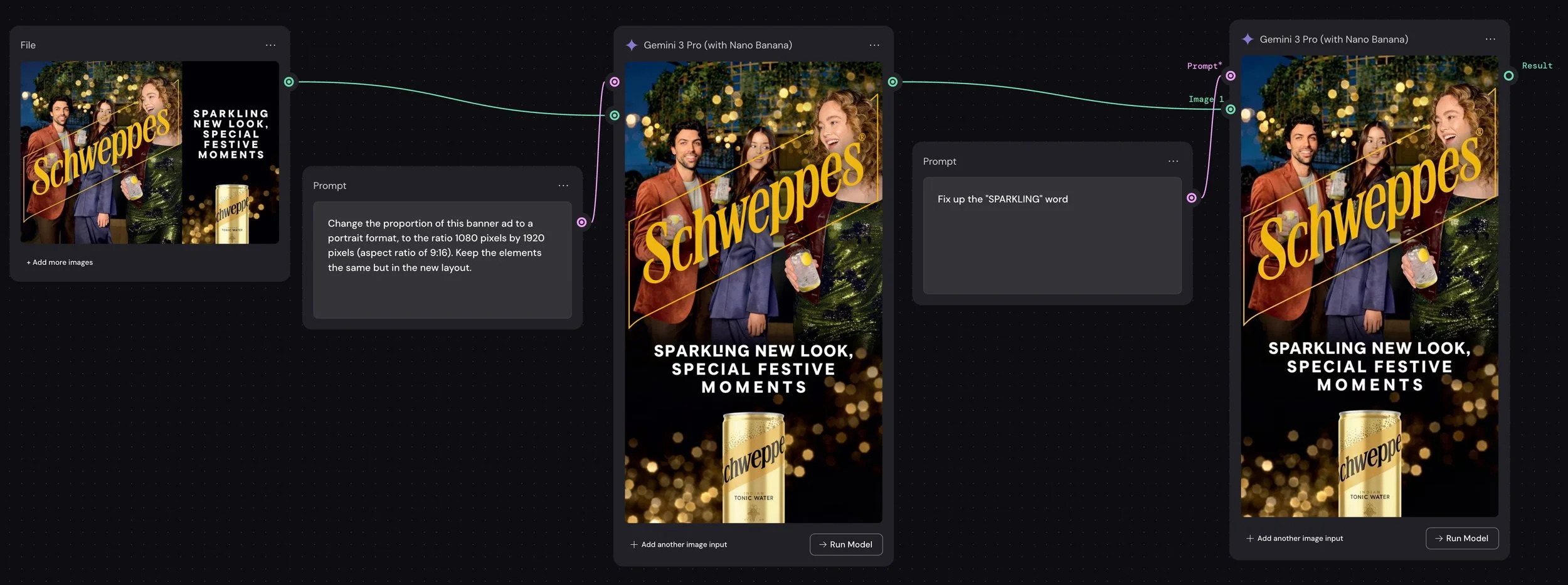Select the green image input port receiving the File wire
This screenshot has width=1568, height=585.
click(615, 115)
